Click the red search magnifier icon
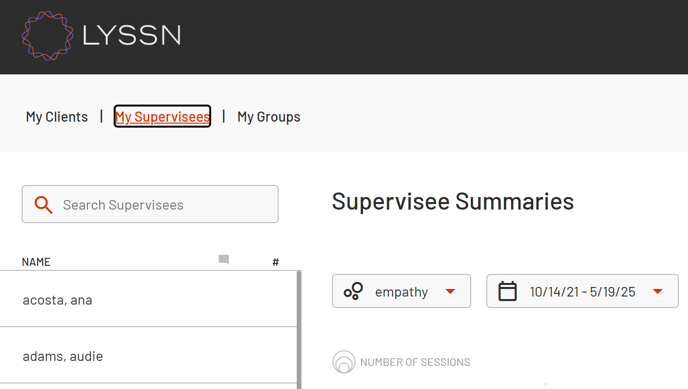The width and height of the screenshot is (688, 389). pos(43,205)
